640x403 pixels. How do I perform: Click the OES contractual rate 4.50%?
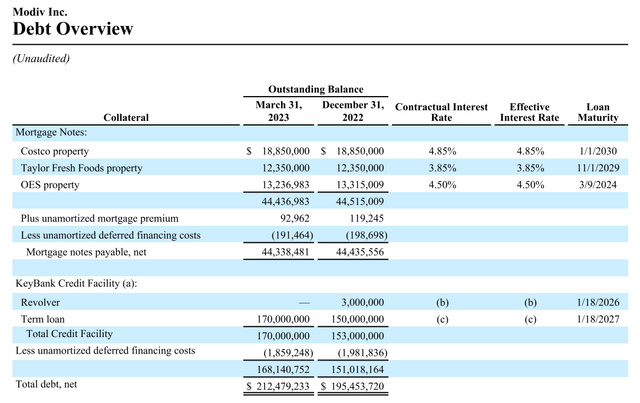[442, 185]
